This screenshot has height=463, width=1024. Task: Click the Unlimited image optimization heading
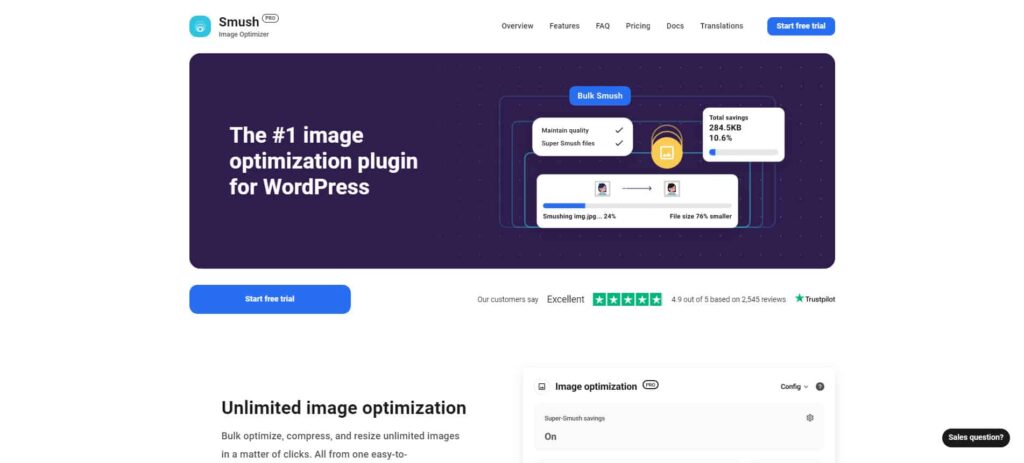coord(344,407)
